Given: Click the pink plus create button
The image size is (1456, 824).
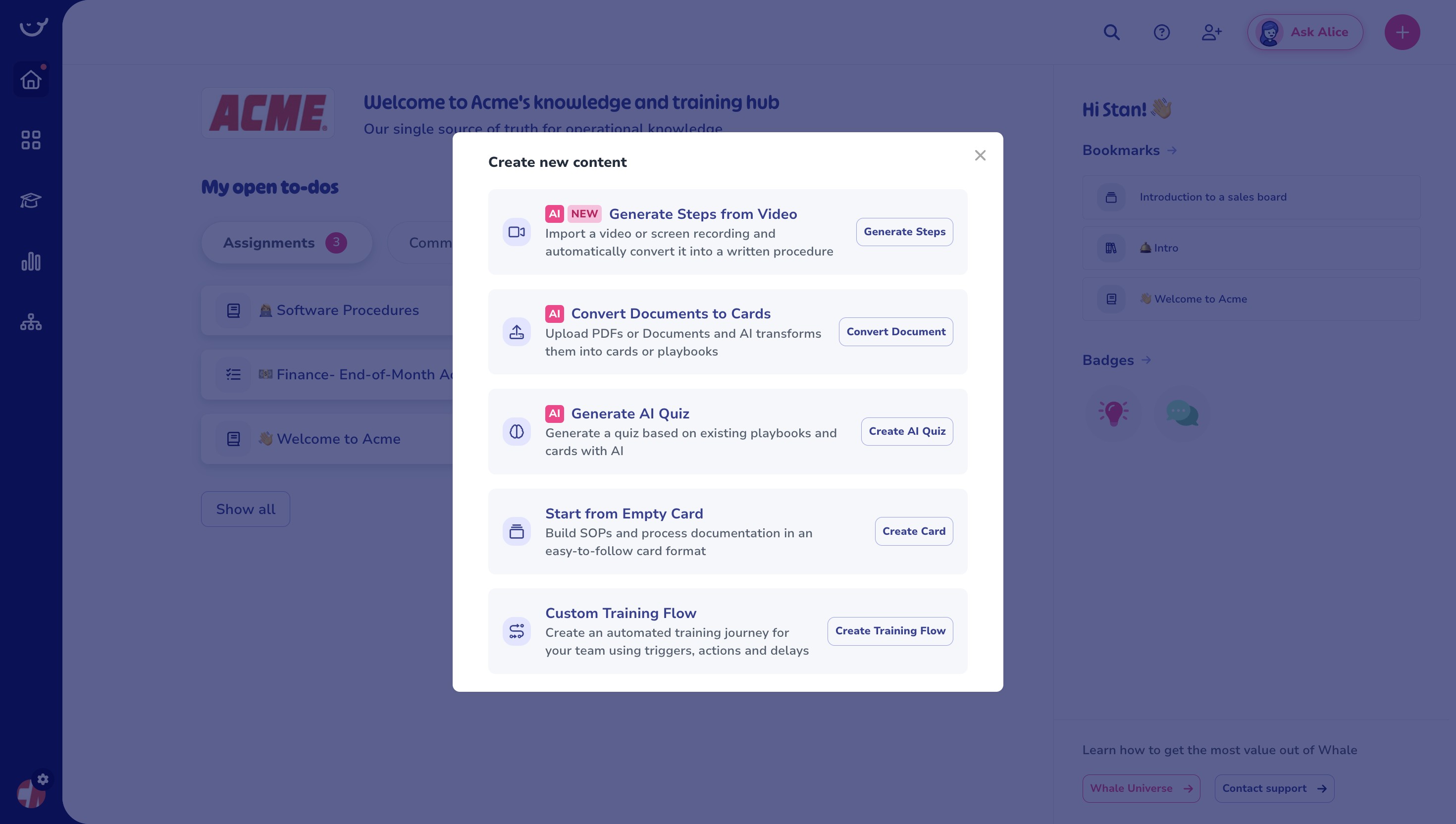Looking at the screenshot, I should 1402,32.
